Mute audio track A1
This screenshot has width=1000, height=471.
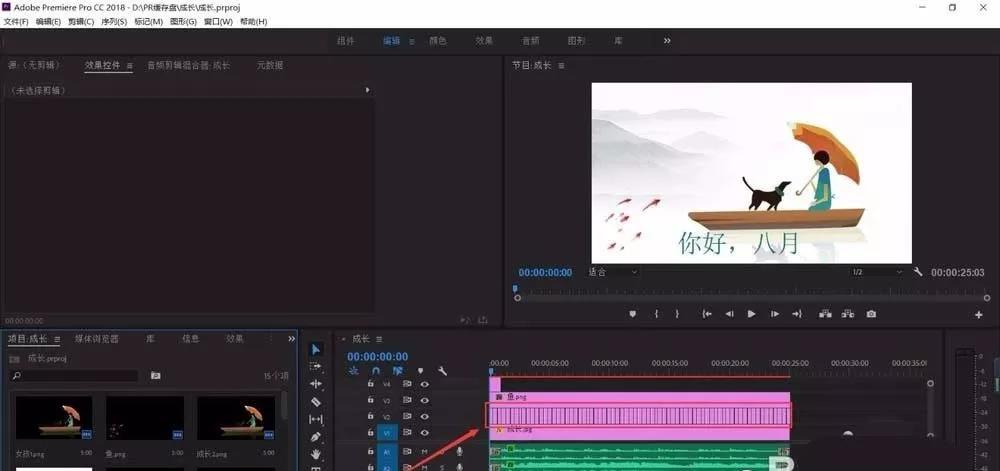(424, 451)
